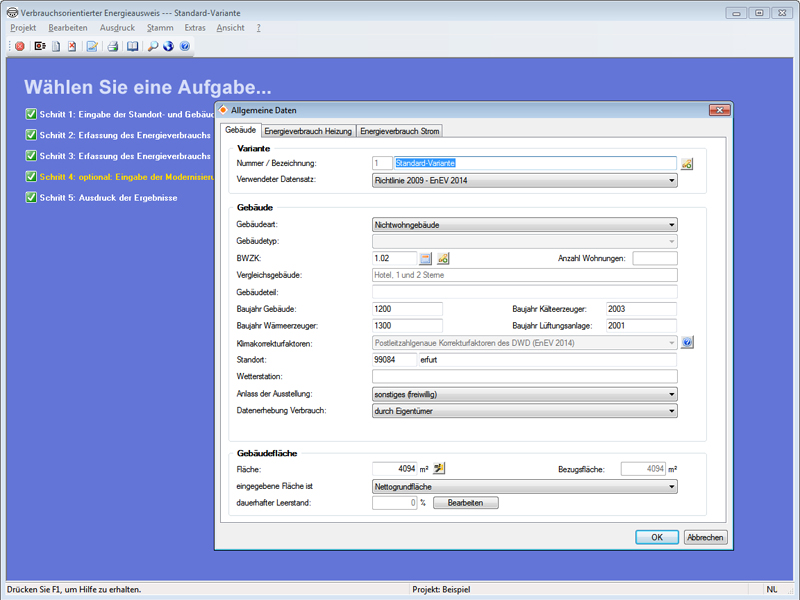Switch to the Energieverbrauch Strom tab
Image resolution: width=800 pixels, height=600 pixels.
click(x=399, y=131)
